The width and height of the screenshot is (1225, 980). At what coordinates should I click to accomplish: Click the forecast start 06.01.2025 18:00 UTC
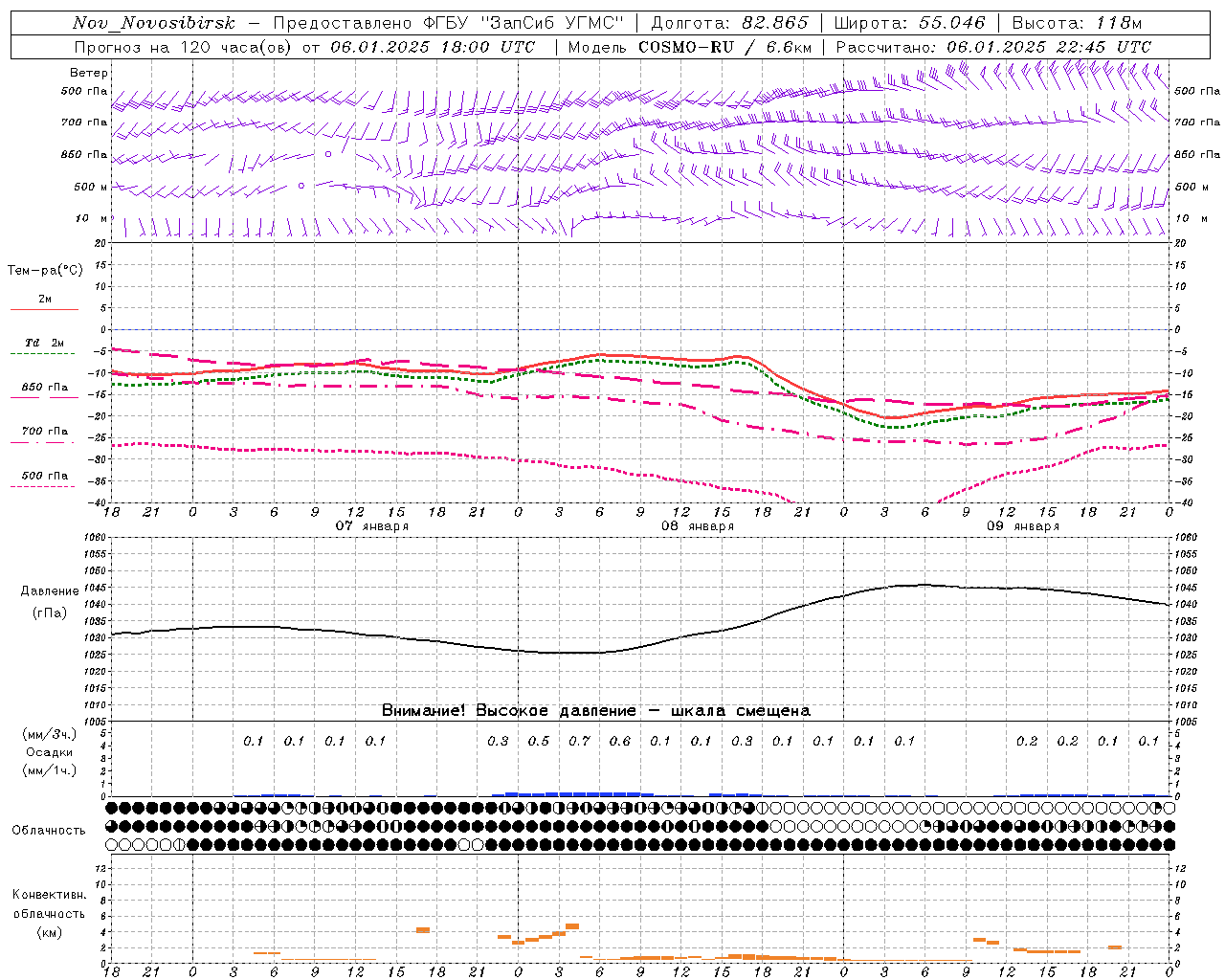(433, 47)
